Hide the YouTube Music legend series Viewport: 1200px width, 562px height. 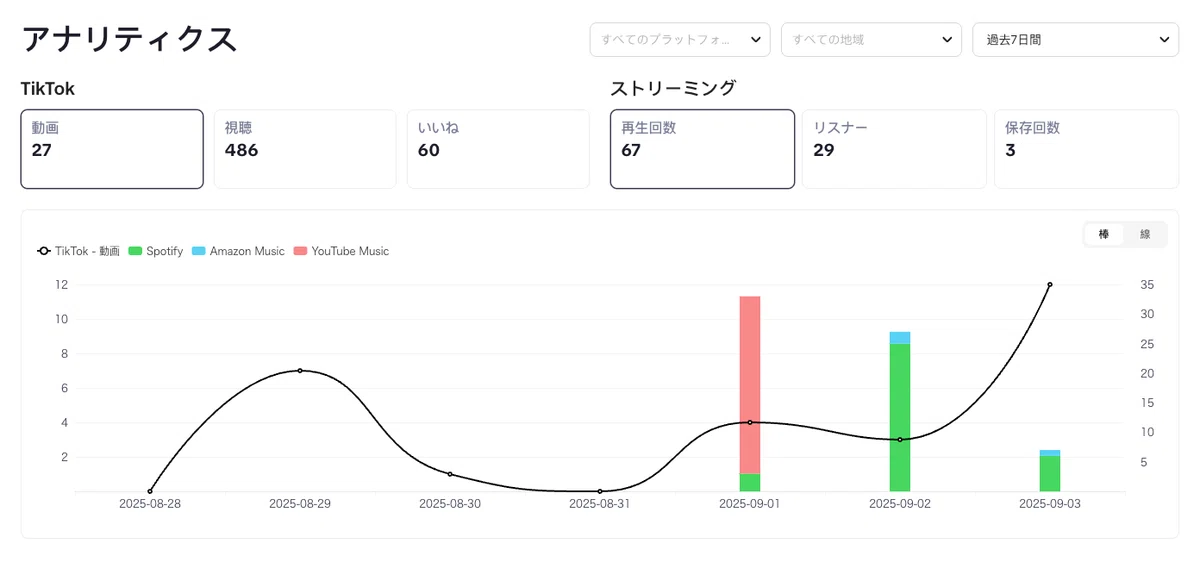[x=301, y=251]
